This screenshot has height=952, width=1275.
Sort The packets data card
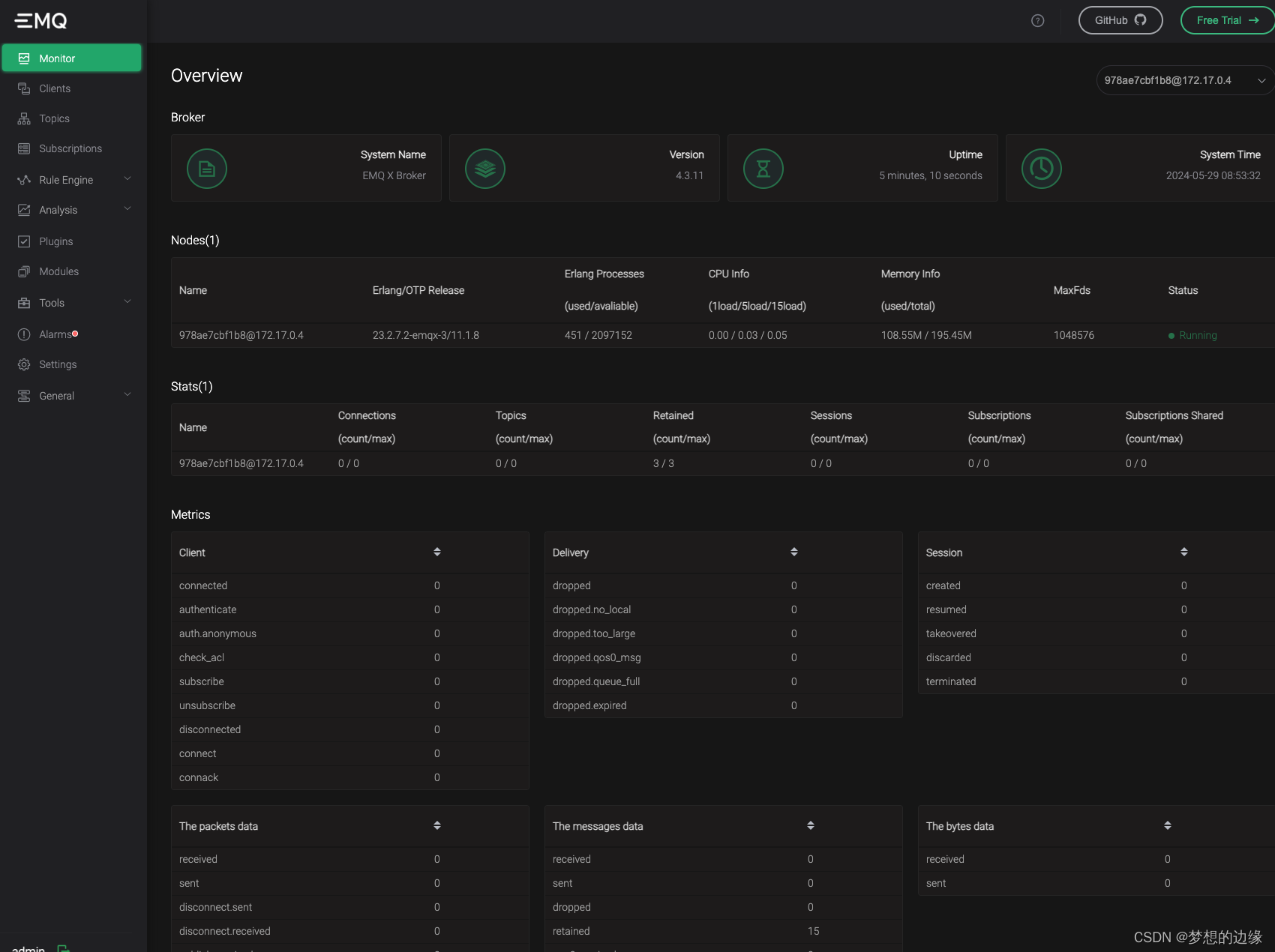pyautogui.click(x=437, y=826)
